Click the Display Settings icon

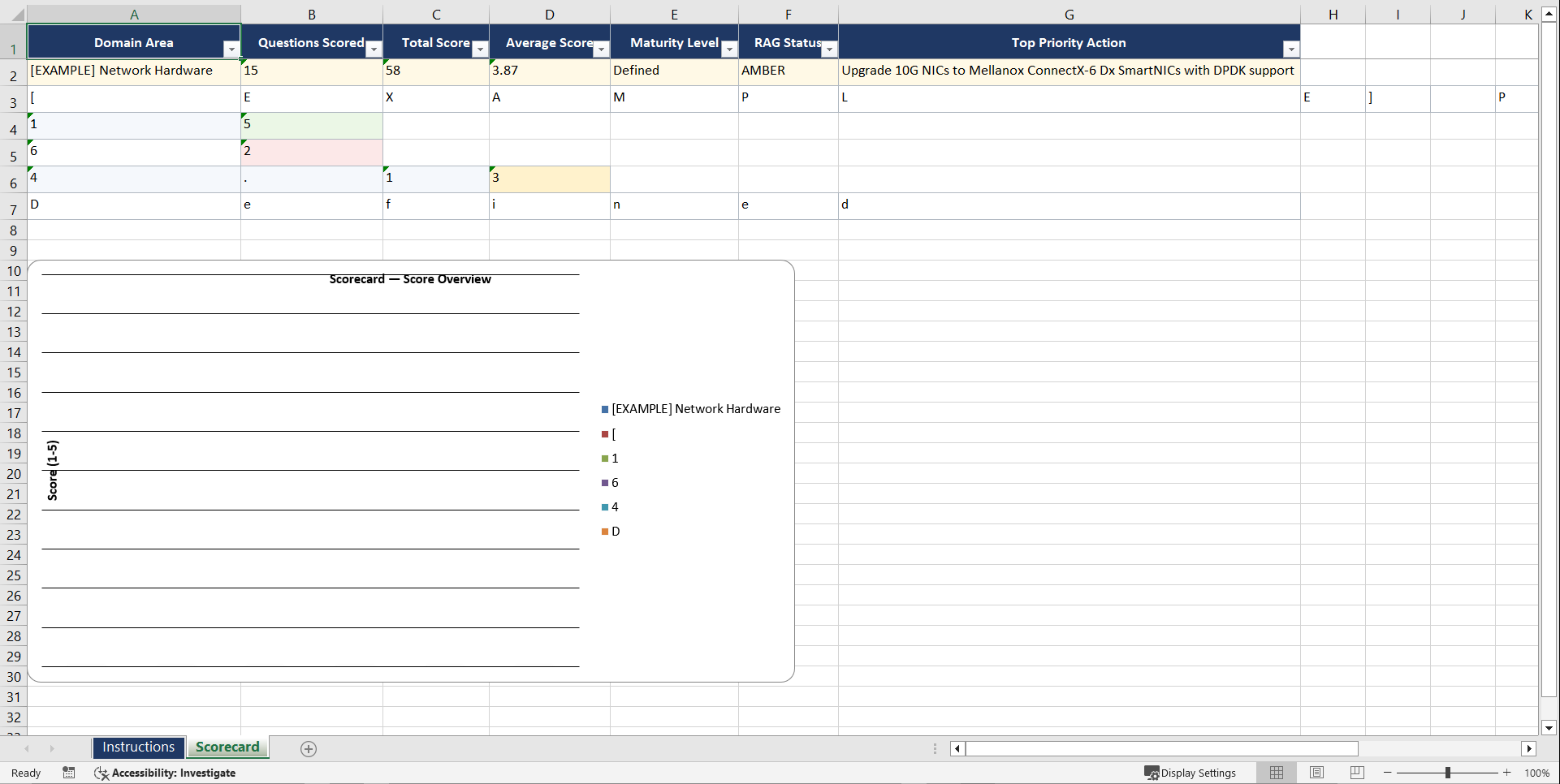click(x=1152, y=773)
